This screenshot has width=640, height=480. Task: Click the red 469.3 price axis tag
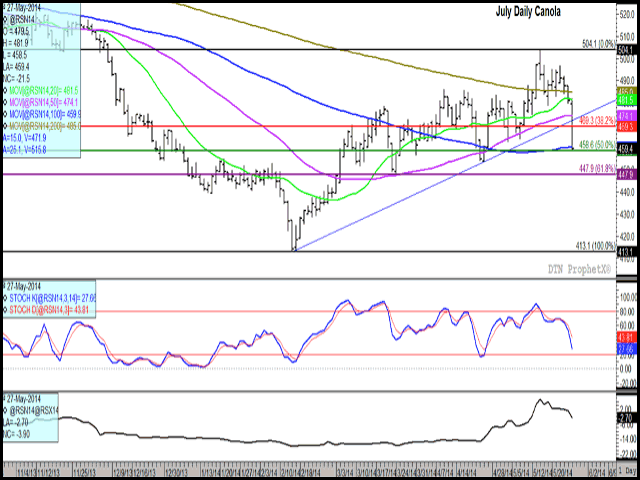626,127
